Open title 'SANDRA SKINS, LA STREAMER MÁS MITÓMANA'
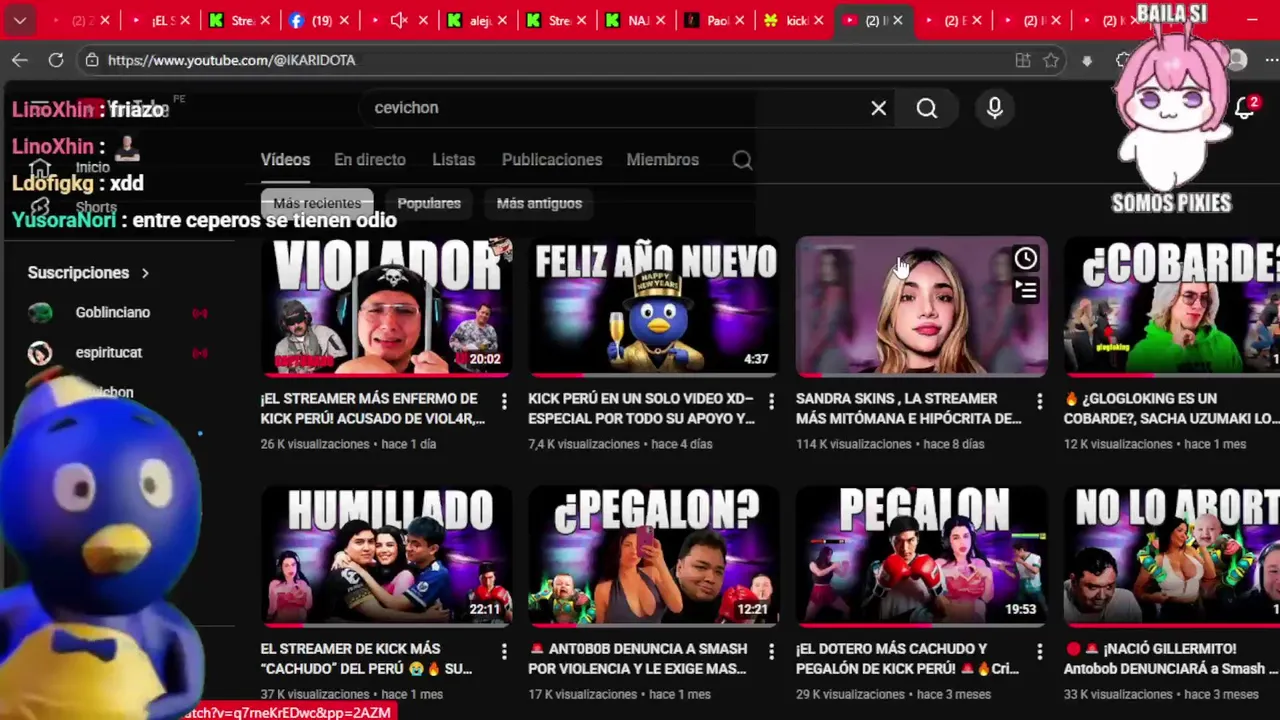 pos(908,409)
